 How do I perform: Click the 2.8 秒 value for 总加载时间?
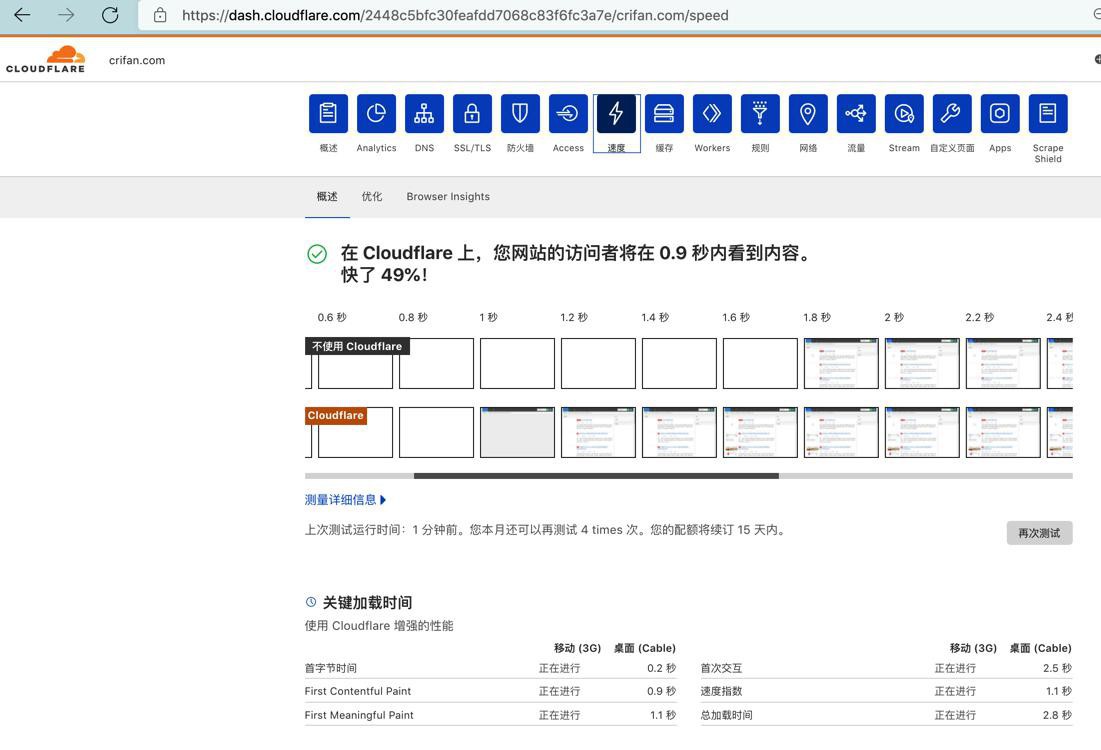coord(1057,715)
